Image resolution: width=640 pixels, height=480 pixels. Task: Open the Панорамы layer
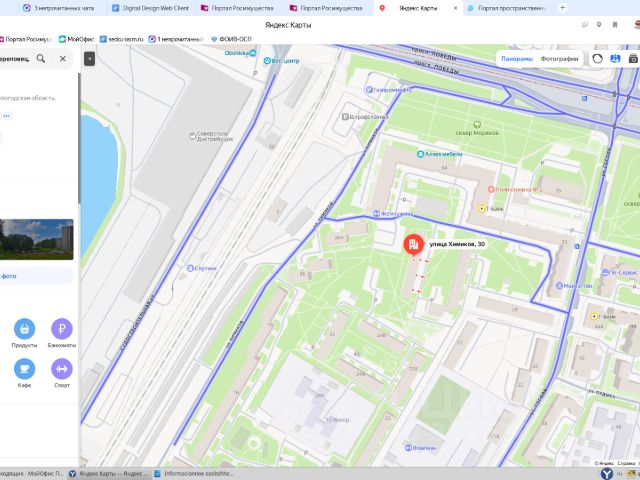[x=517, y=59]
